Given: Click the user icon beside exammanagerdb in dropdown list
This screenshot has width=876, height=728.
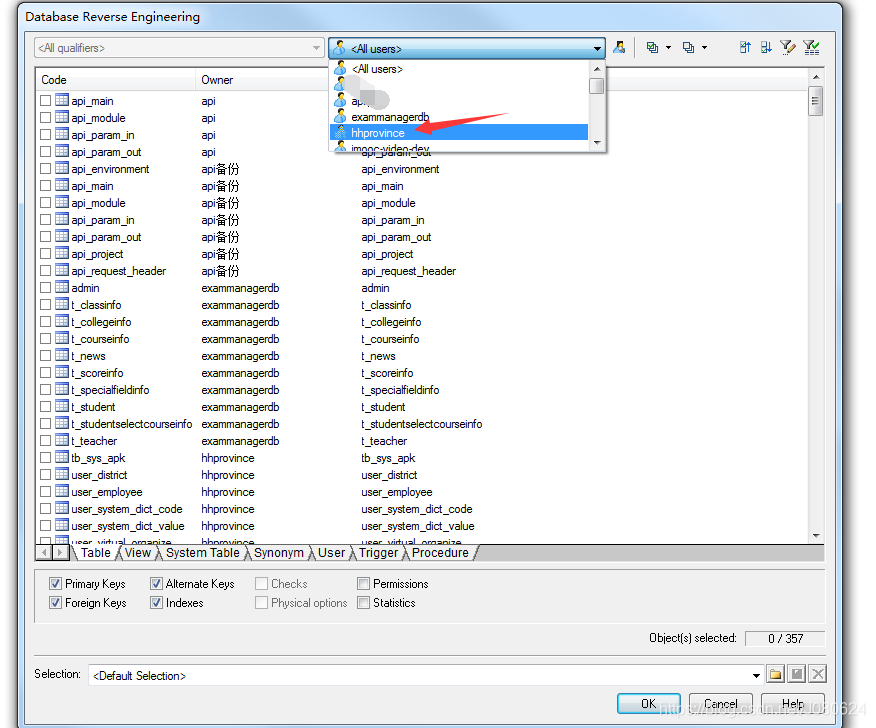Looking at the screenshot, I should point(340,117).
